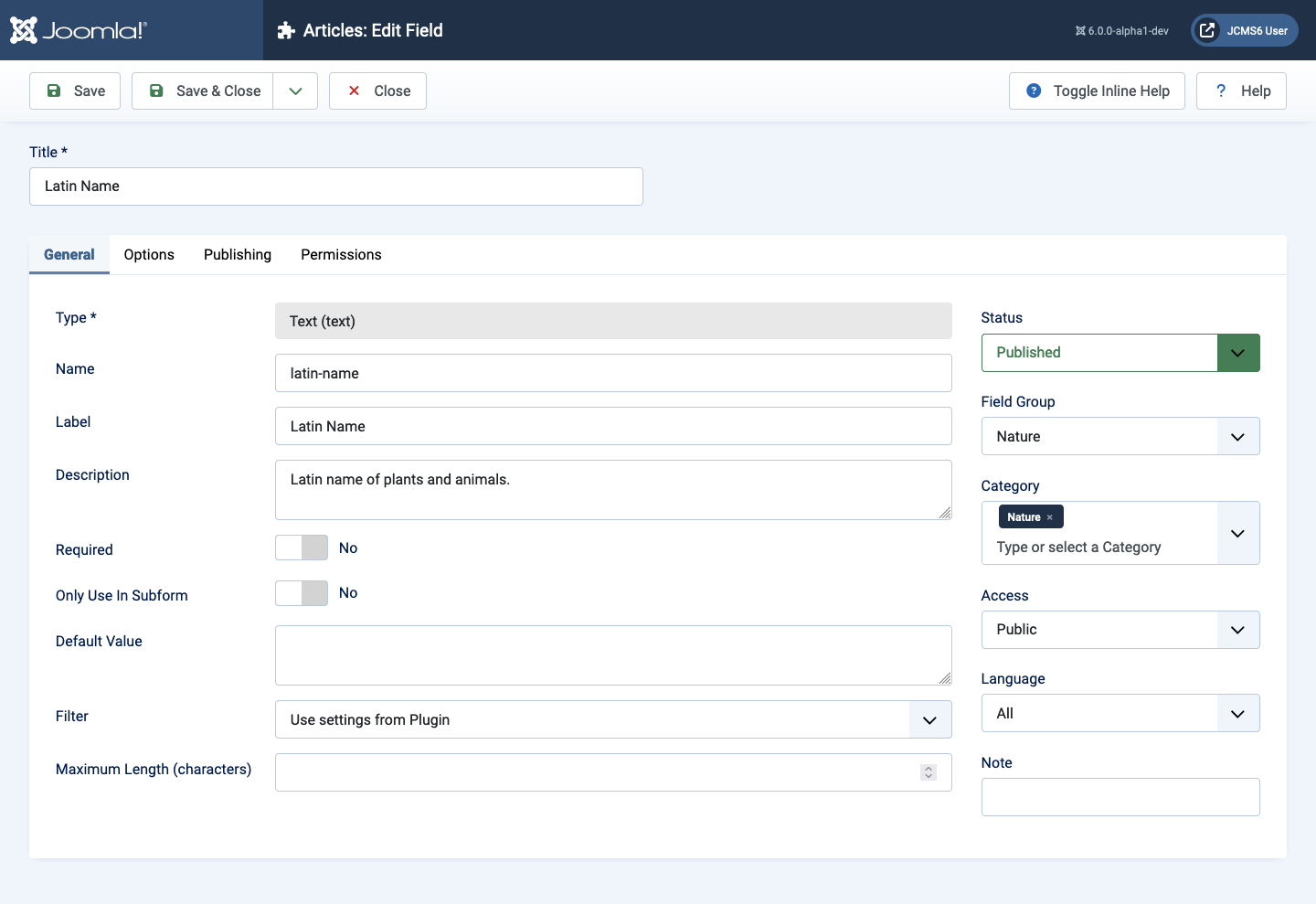The width and height of the screenshot is (1316, 904).
Task: Switch to the Publishing tab
Action: pyautogui.click(x=238, y=254)
